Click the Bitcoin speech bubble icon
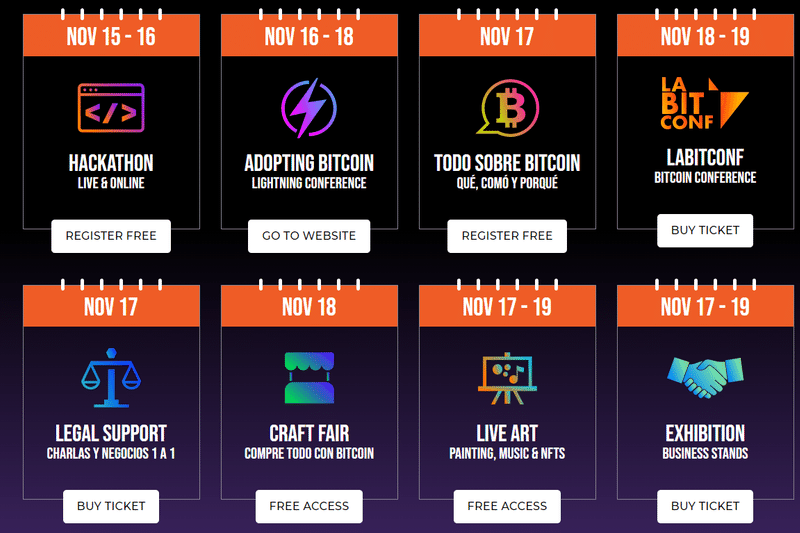The width and height of the screenshot is (800, 533). click(x=507, y=108)
